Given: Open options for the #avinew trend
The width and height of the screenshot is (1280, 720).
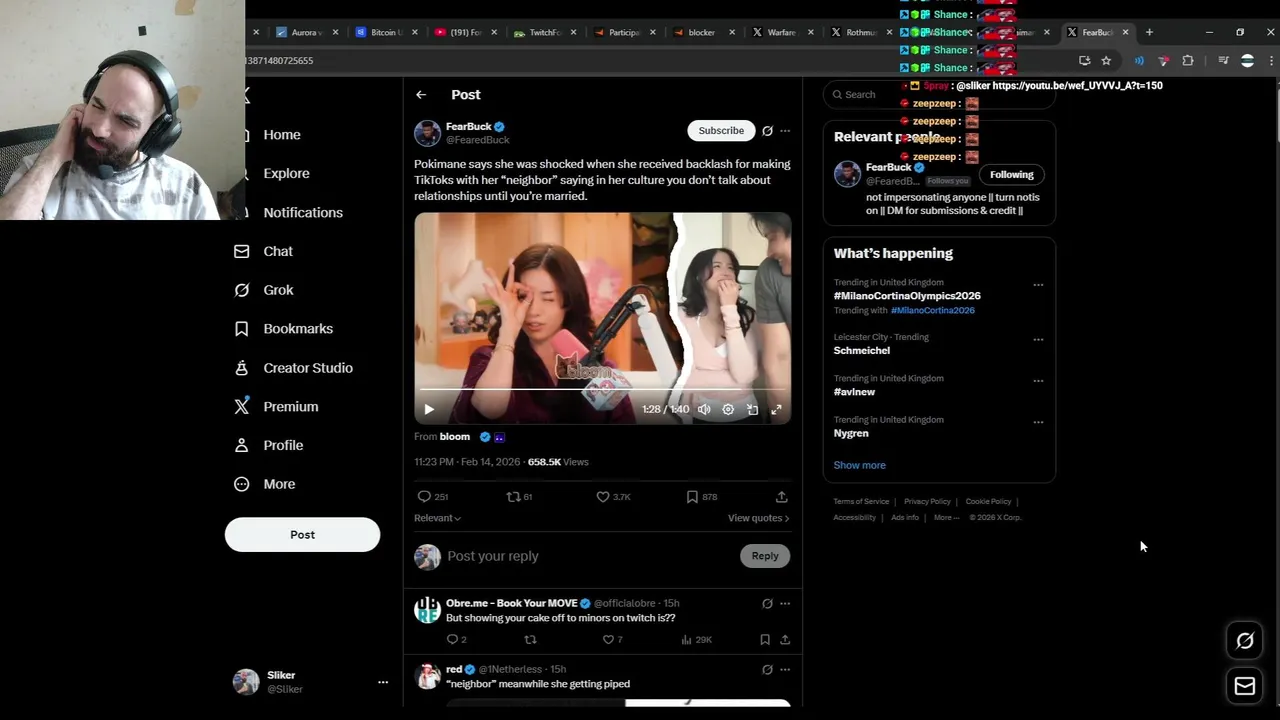Looking at the screenshot, I should point(1038,381).
